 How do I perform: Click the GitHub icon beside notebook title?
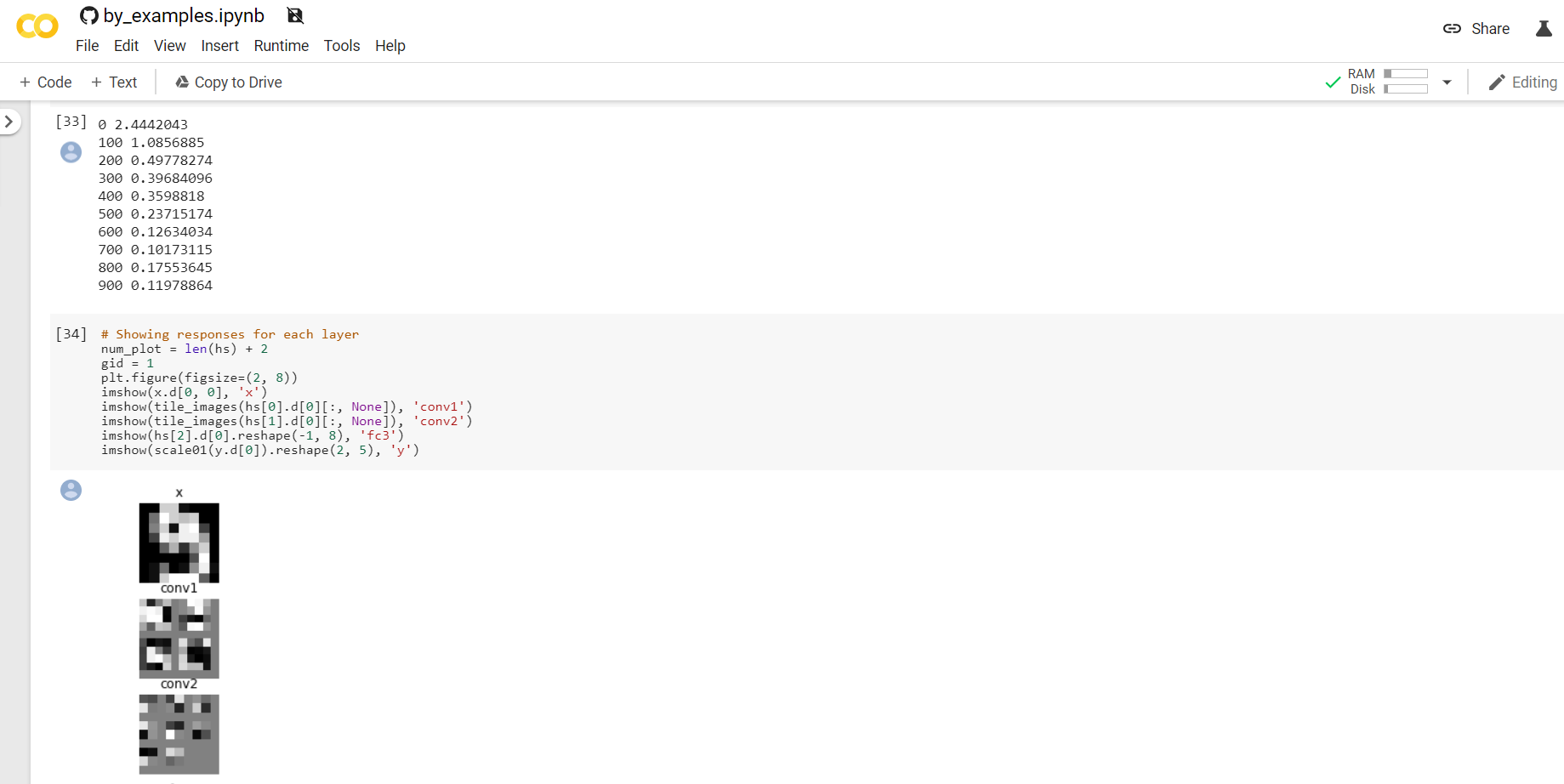click(88, 15)
